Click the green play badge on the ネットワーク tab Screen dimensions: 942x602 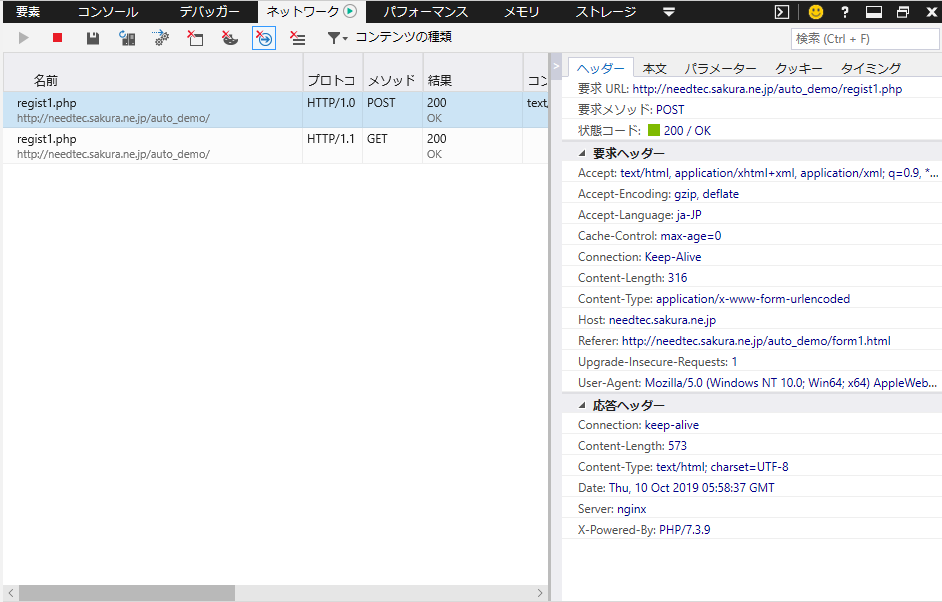coord(350,11)
